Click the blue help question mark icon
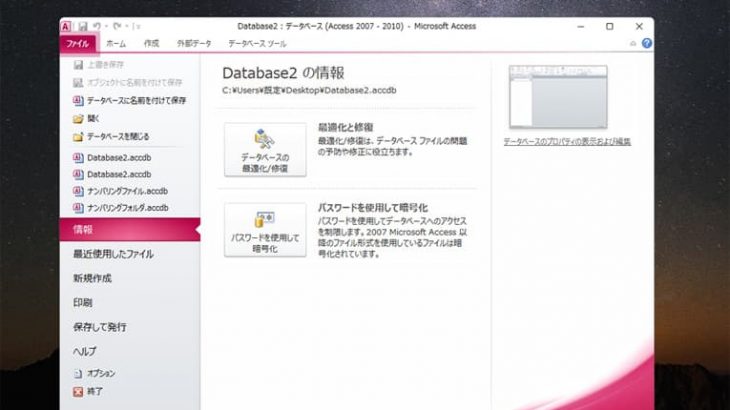 [647, 43]
